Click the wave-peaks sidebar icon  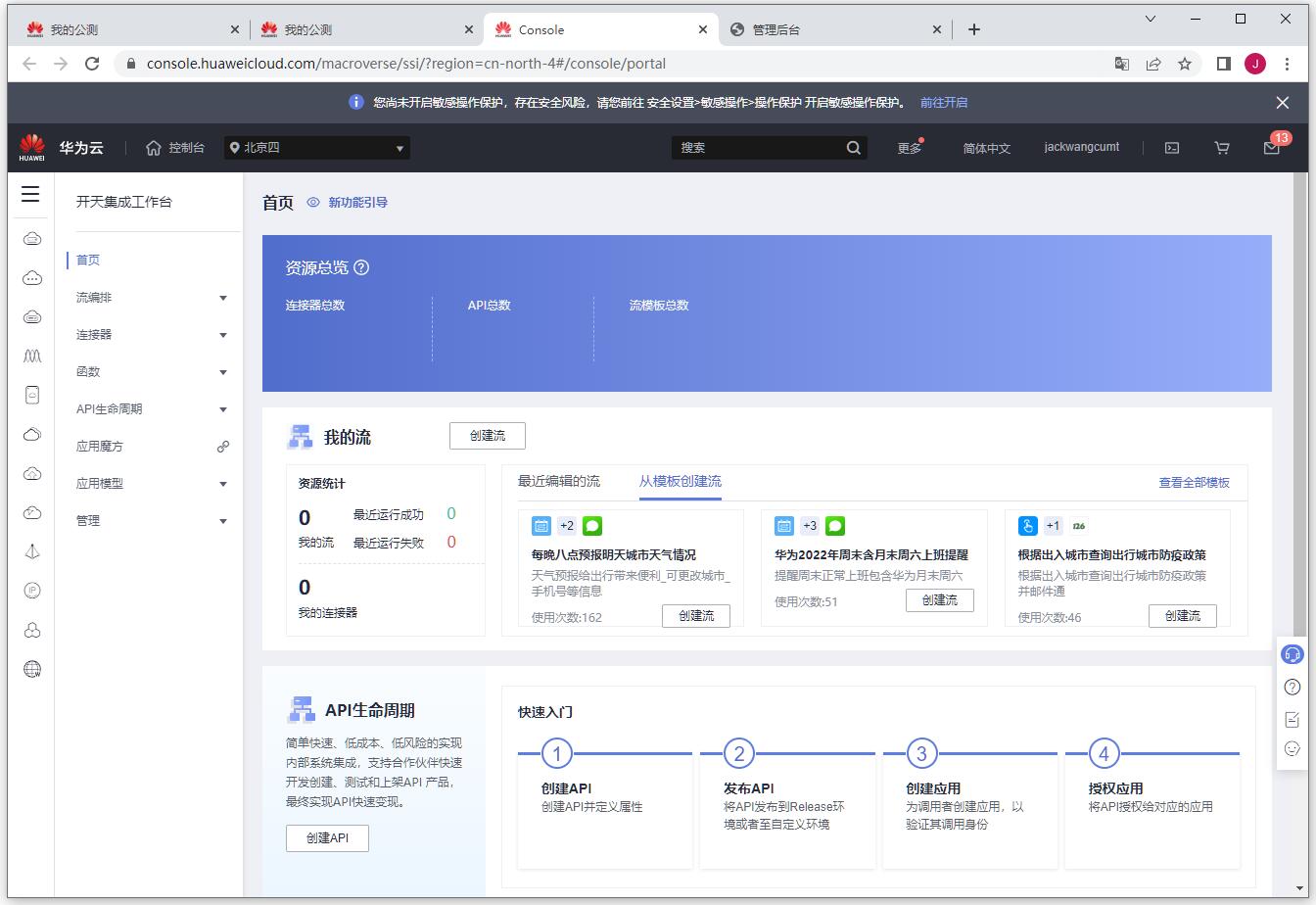[32, 357]
